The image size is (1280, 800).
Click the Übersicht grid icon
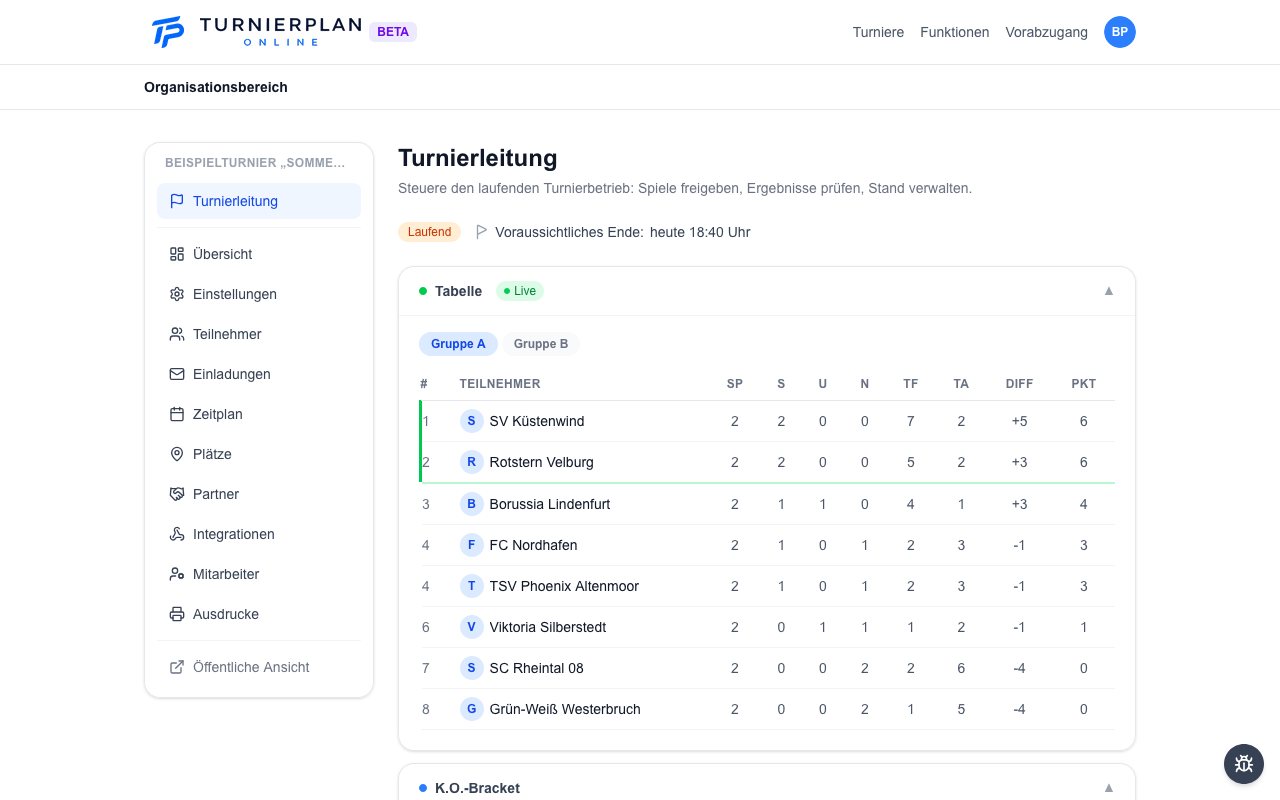[x=177, y=254]
